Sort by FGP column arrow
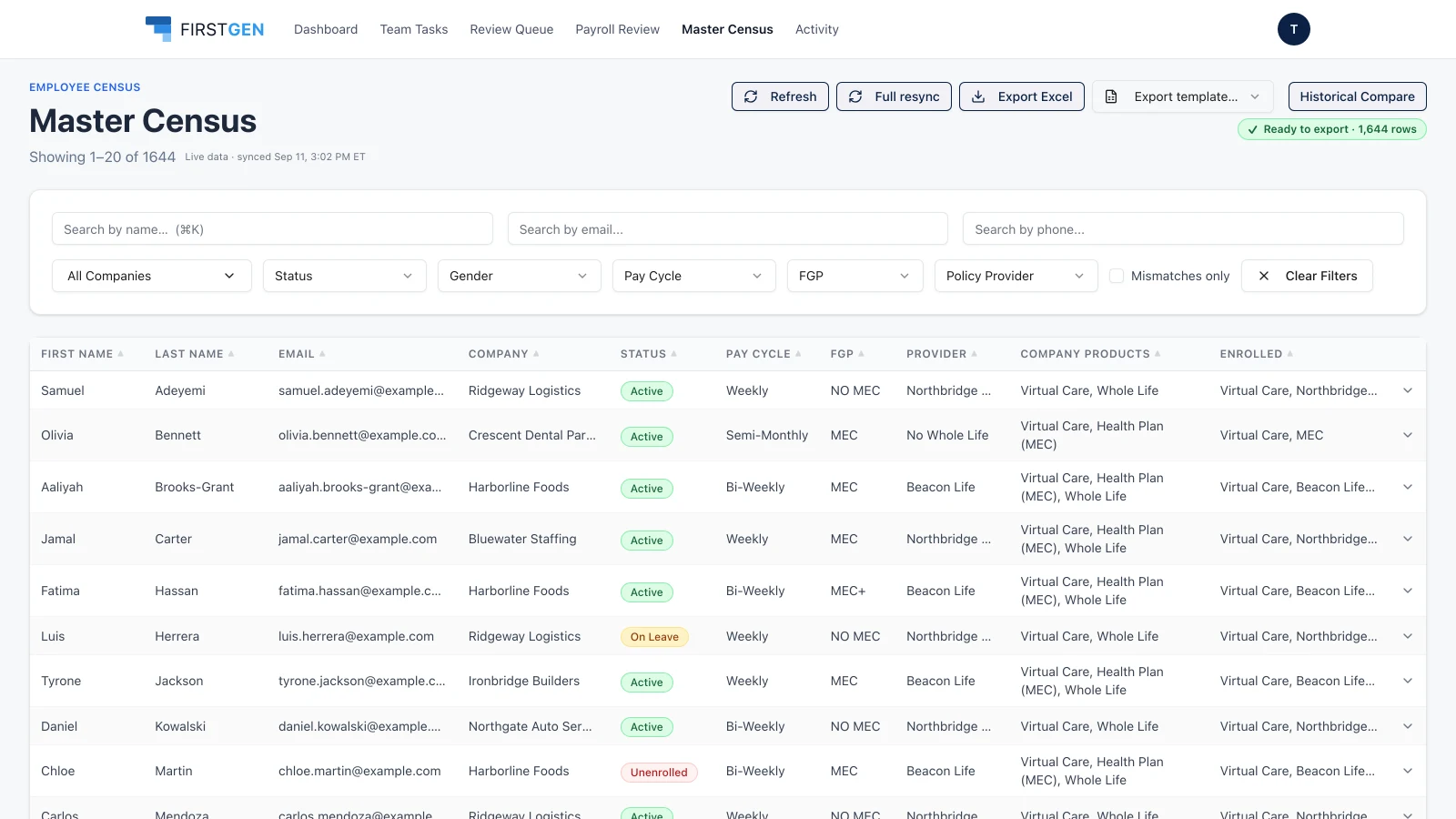The image size is (1456, 819). (x=861, y=354)
